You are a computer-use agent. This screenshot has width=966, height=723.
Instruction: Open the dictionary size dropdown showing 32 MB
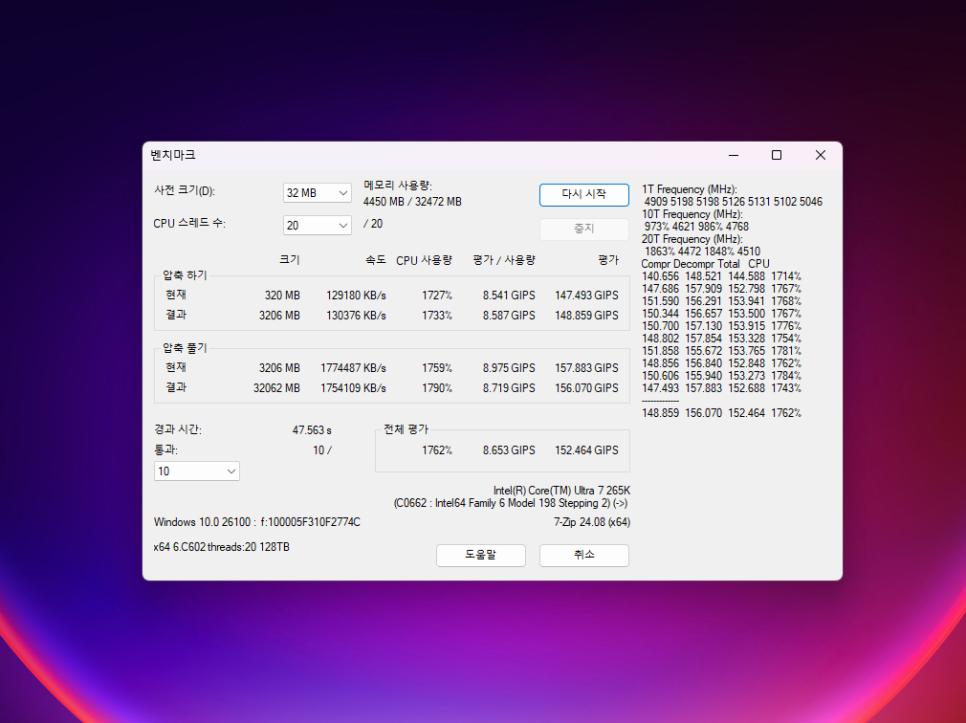[x=317, y=193]
